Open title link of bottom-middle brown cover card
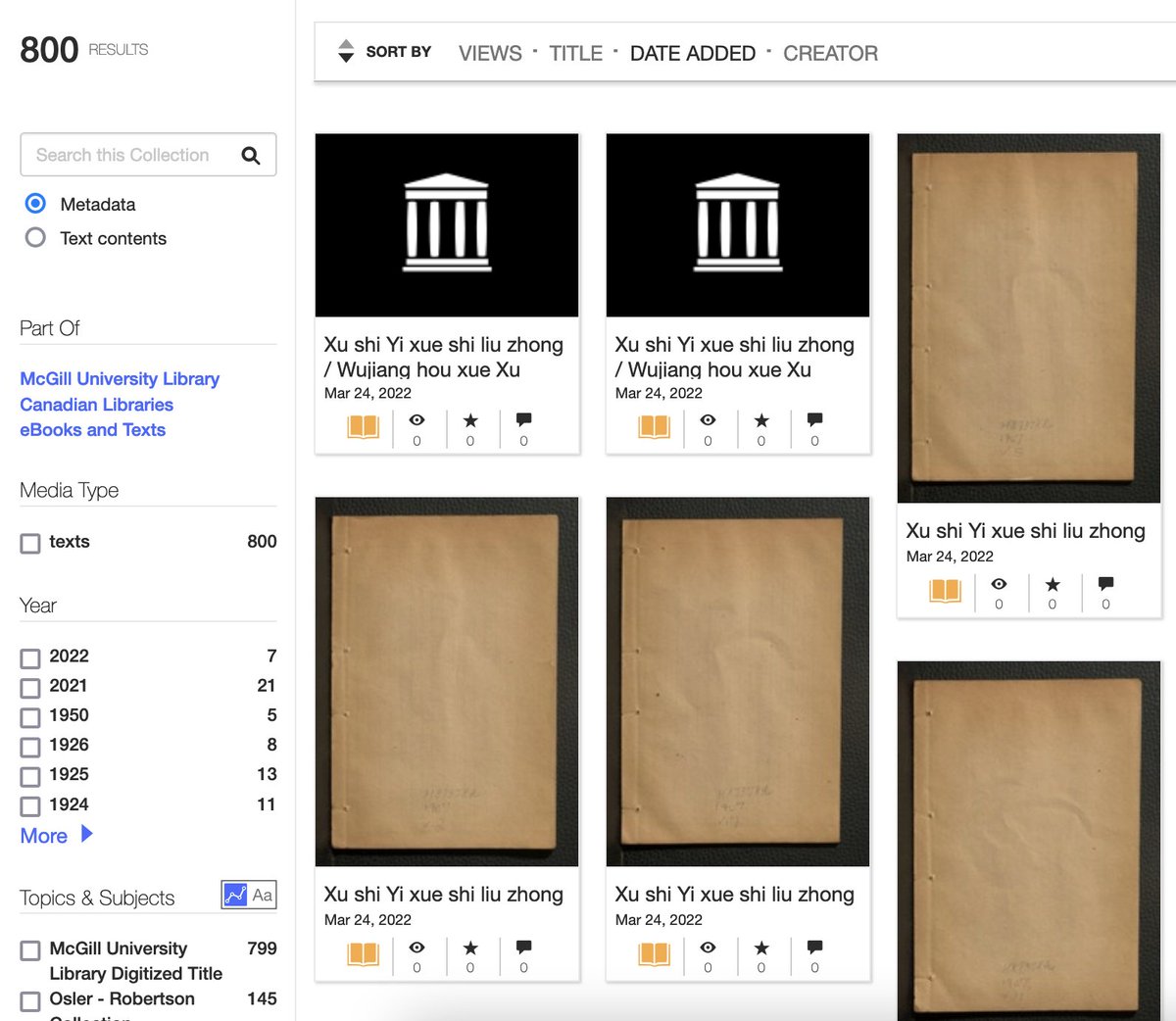1176x1021 pixels. click(x=735, y=894)
